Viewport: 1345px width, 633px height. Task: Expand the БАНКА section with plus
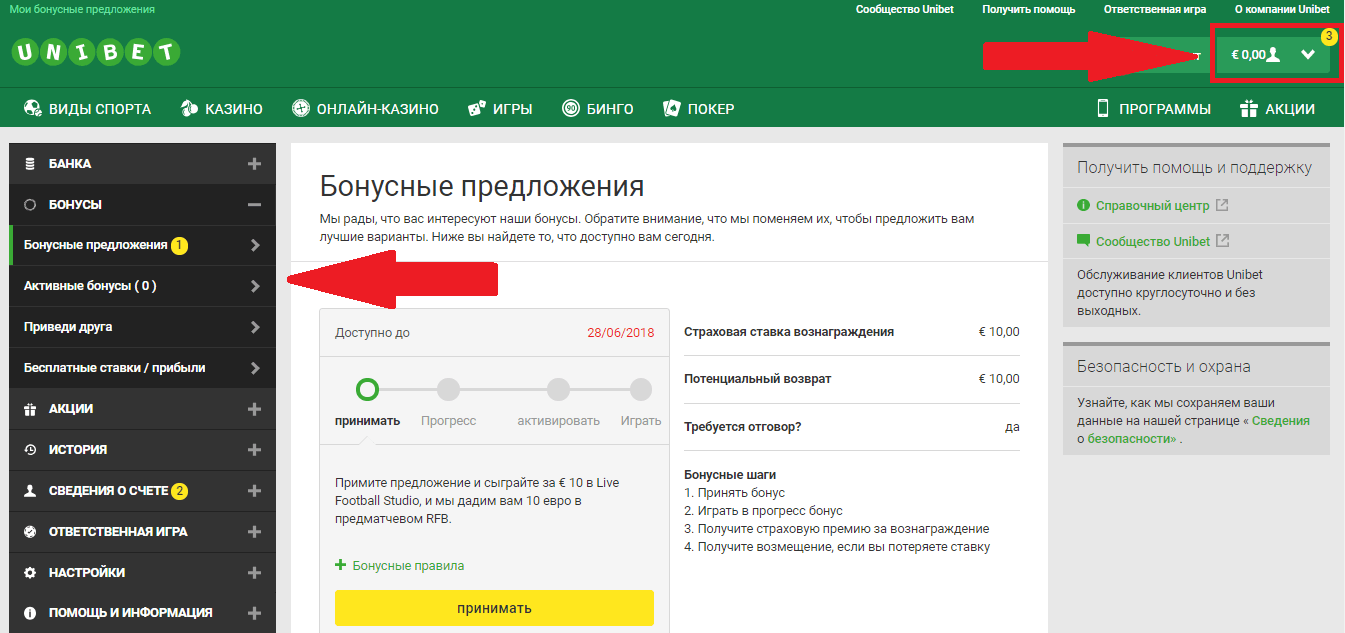[x=254, y=164]
